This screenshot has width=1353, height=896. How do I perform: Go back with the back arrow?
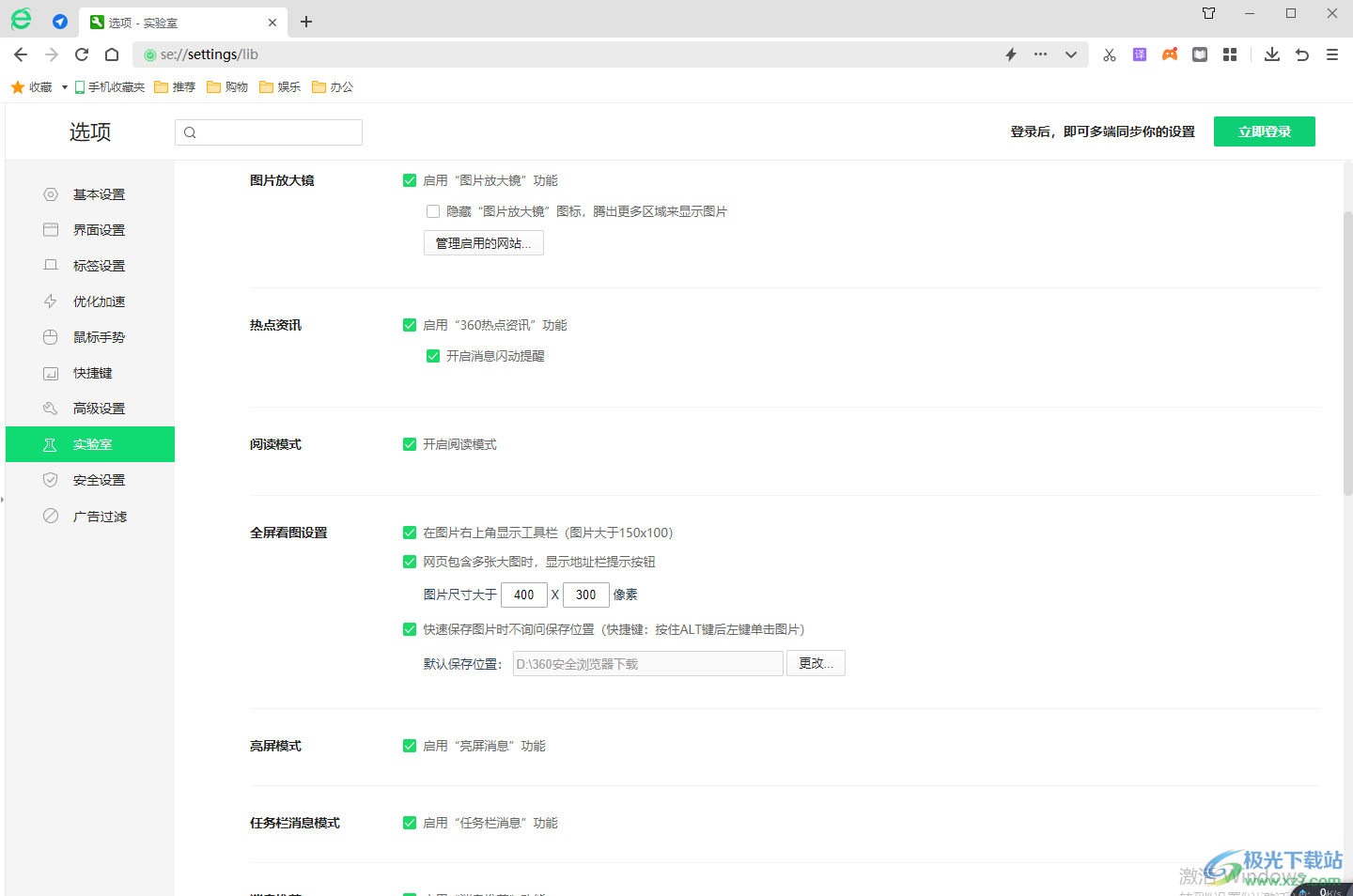coord(21,54)
